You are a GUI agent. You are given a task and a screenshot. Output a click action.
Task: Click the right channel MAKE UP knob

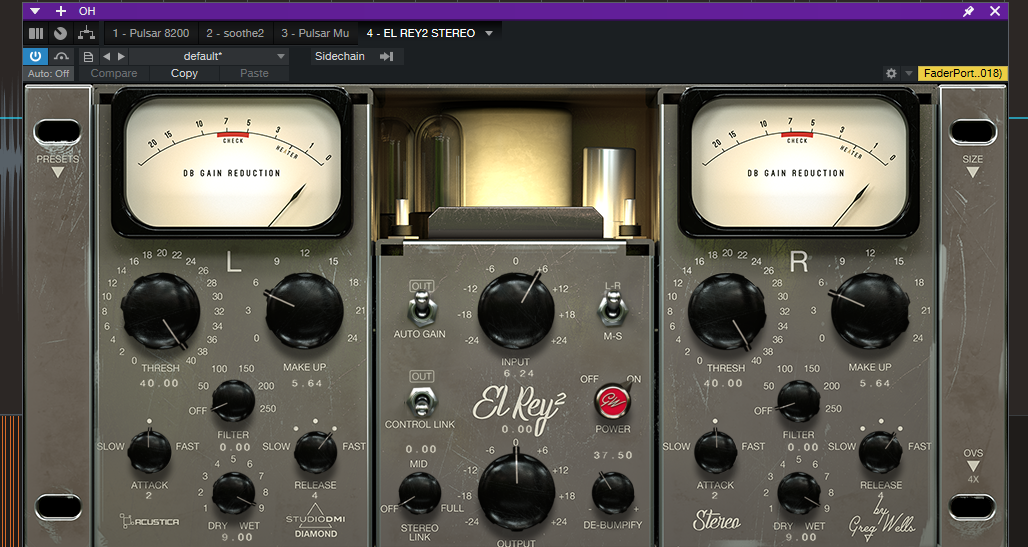[870, 311]
